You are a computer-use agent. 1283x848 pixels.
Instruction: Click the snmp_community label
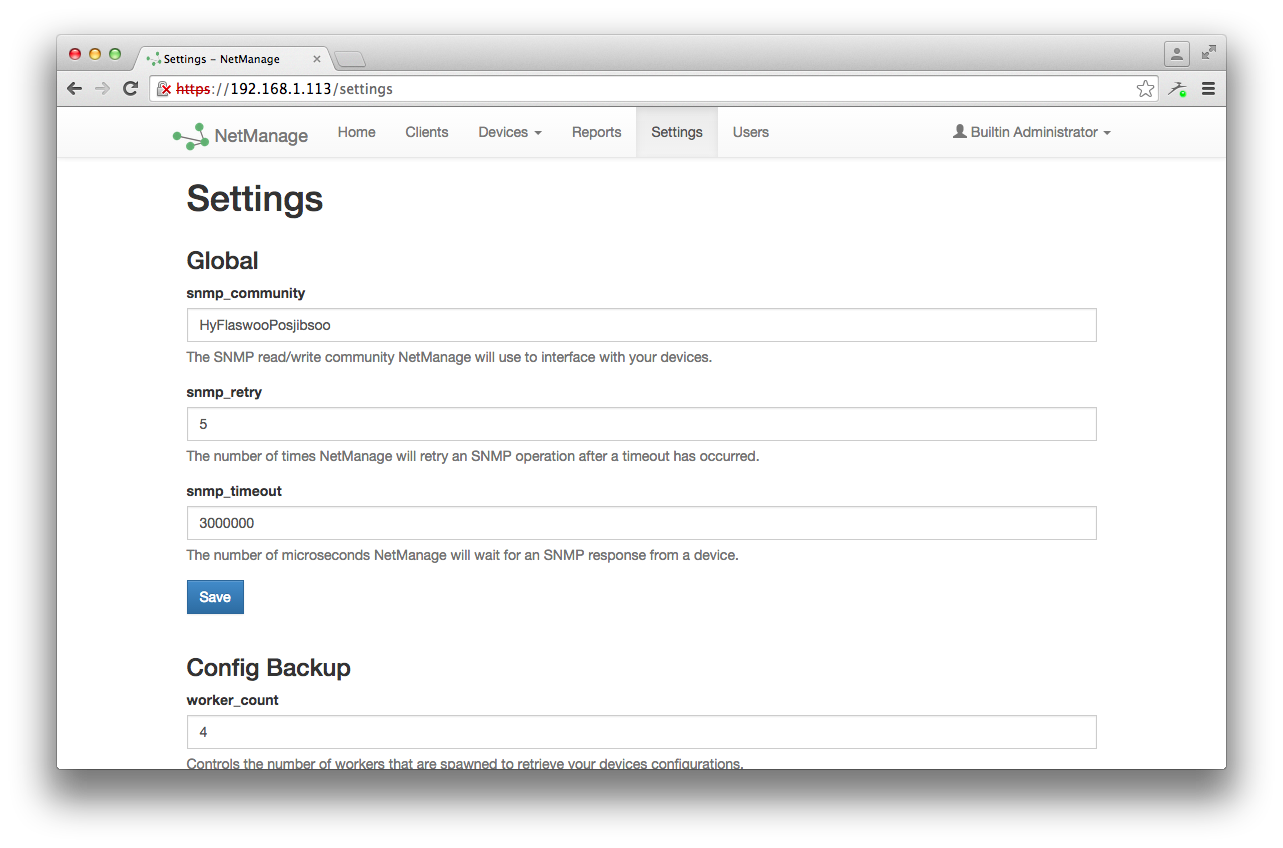pyautogui.click(x=246, y=293)
